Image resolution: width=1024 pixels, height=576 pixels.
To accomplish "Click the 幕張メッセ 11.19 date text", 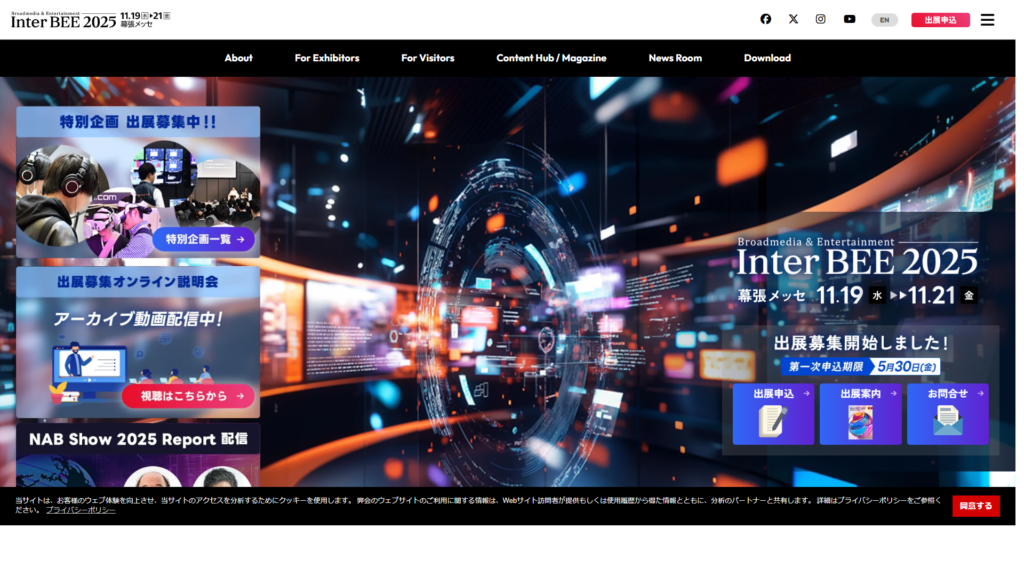I will (x=857, y=295).
